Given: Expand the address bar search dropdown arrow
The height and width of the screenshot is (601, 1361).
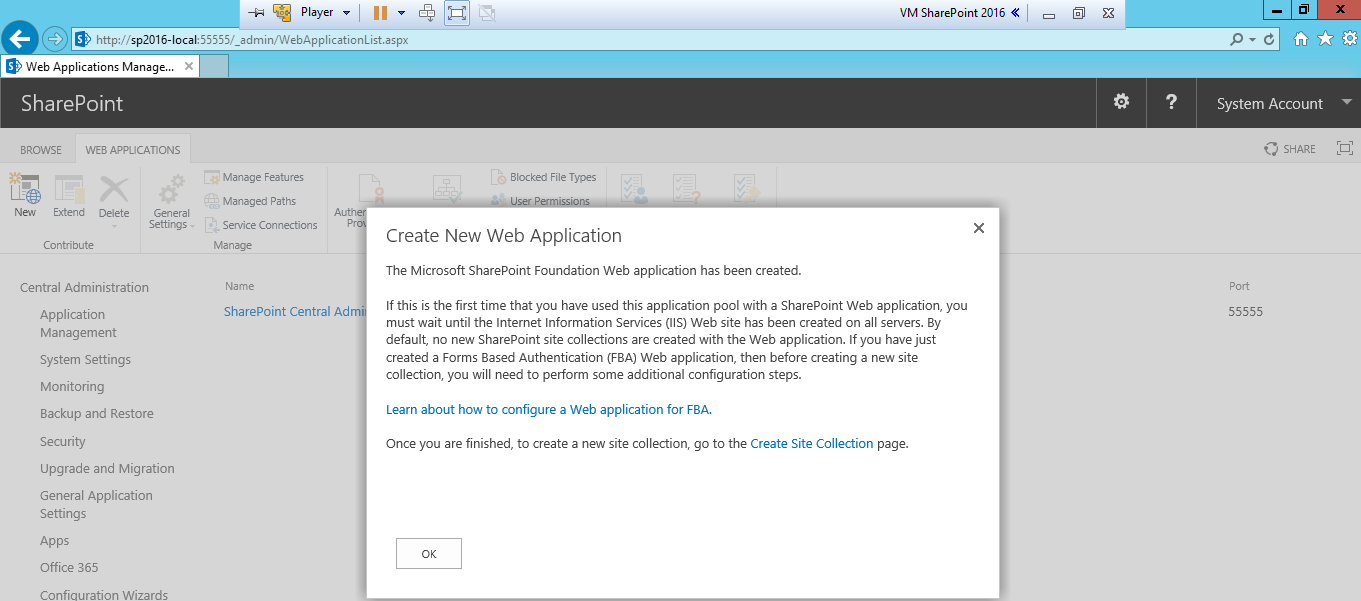Looking at the screenshot, I should [1253, 40].
